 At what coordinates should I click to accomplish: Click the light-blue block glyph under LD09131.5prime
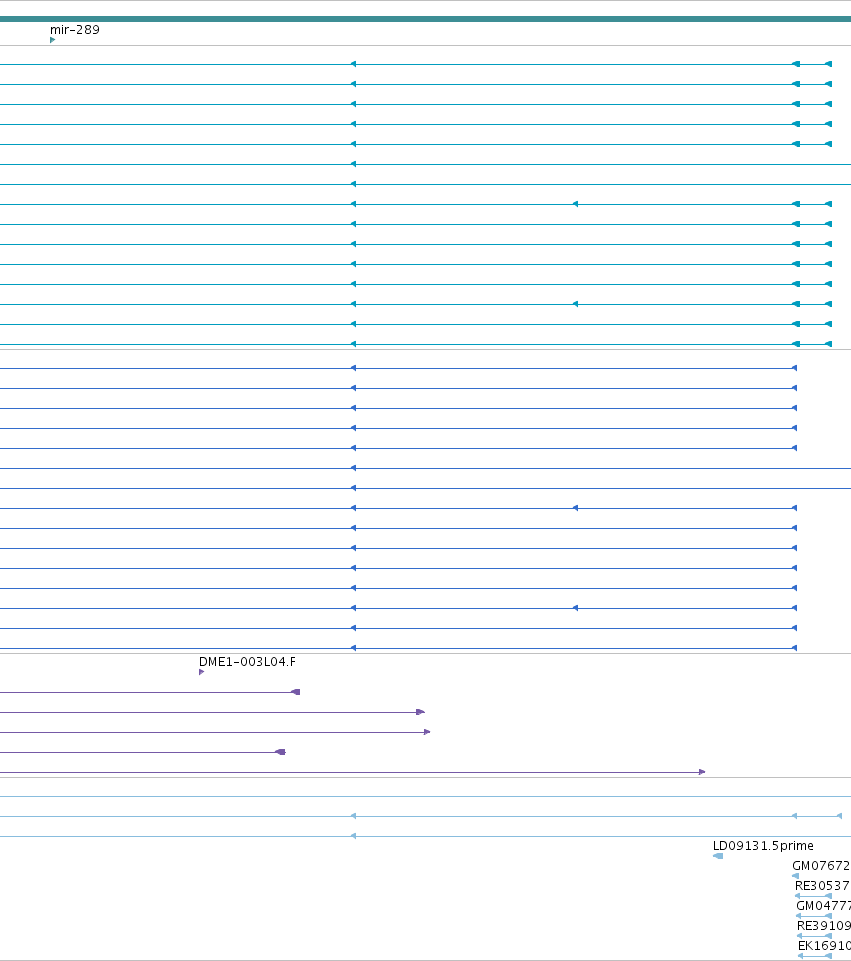pos(718,856)
